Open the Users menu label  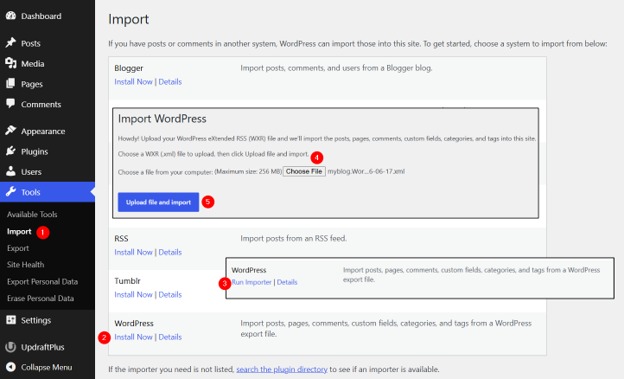pos(31,172)
